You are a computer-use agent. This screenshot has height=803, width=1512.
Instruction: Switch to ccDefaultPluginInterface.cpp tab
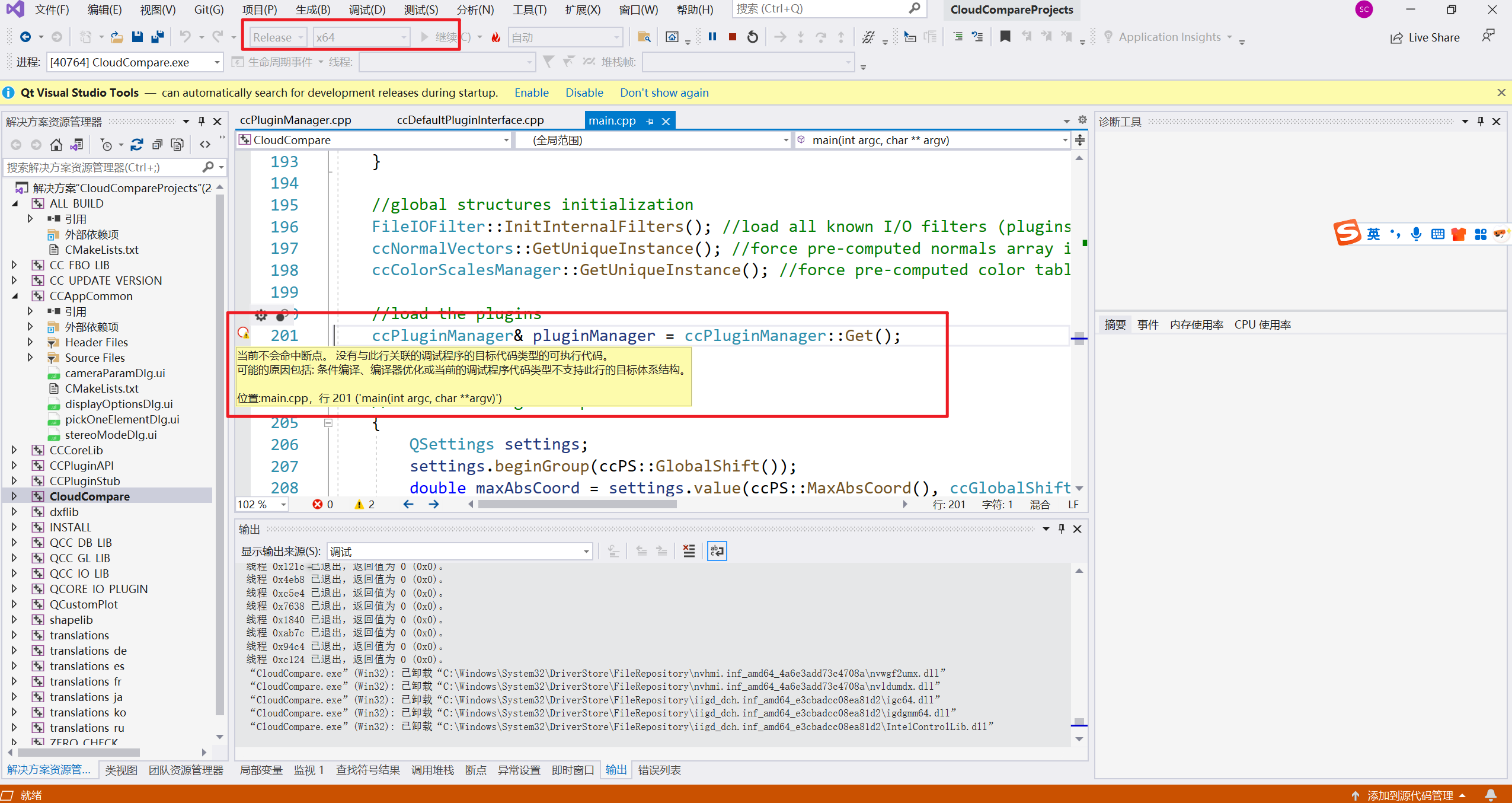(x=470, y=120)
